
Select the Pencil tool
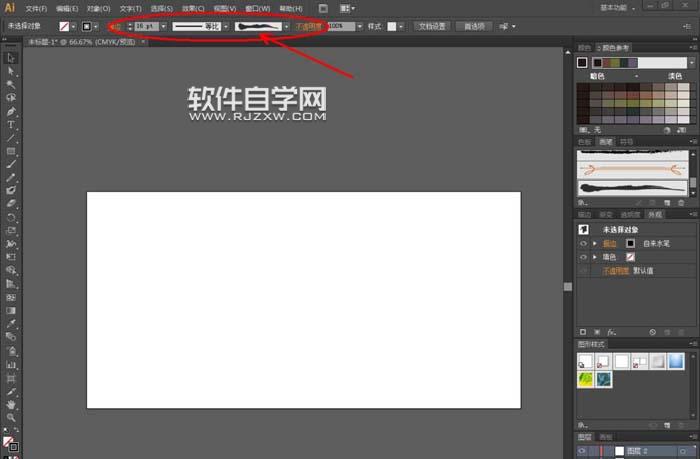pyautogui.click(x=11, y=177)
